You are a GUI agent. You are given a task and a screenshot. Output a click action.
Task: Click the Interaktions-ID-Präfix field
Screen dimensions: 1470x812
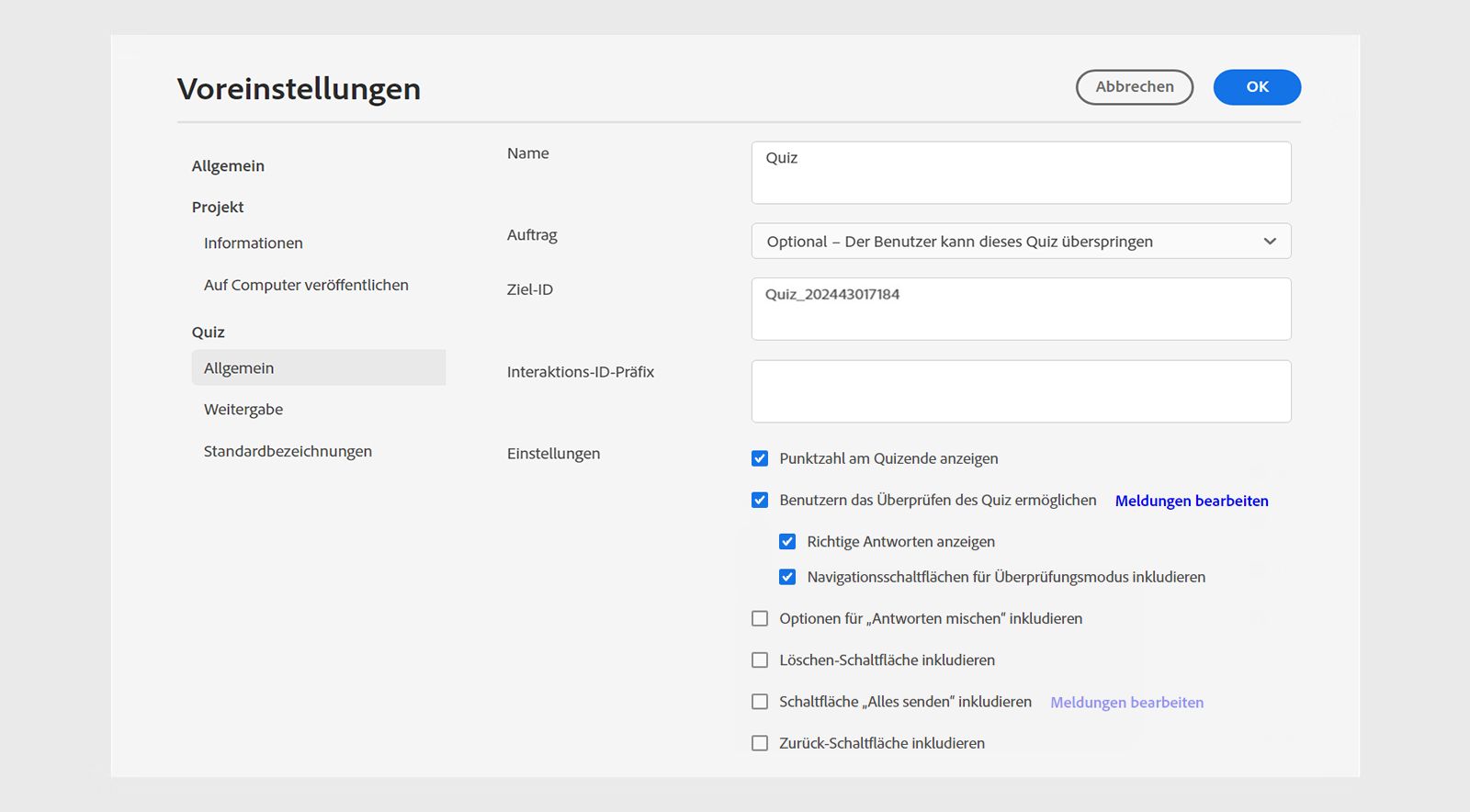point(1021,391)
